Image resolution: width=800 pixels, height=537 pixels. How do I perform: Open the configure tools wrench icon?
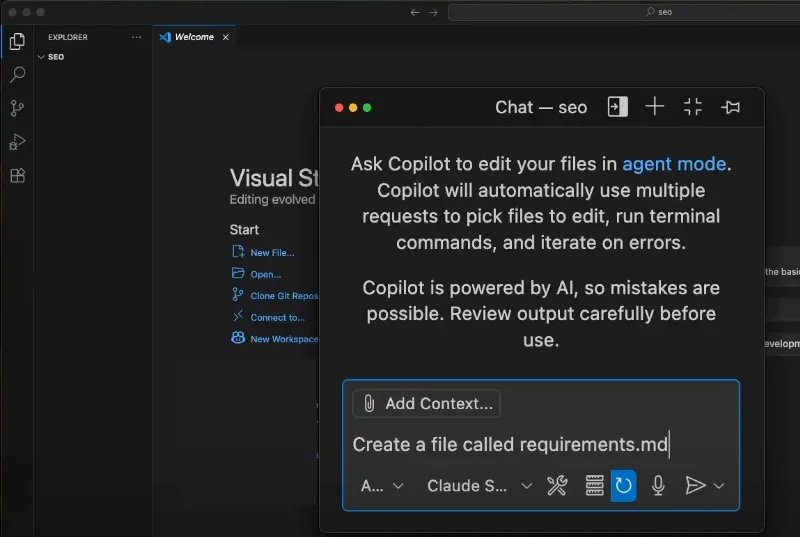tap(557, 486)
